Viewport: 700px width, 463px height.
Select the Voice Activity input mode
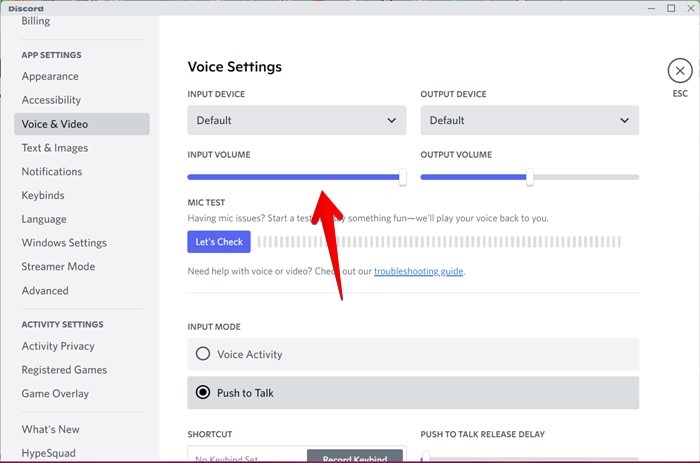[413, 355]
